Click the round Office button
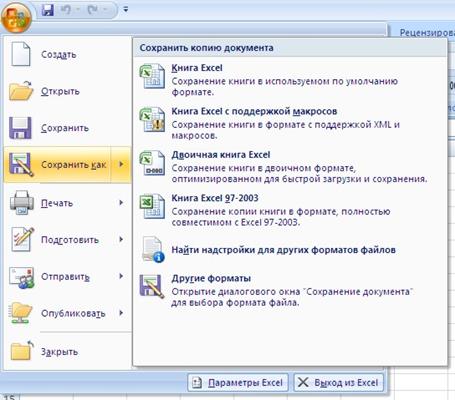Viewport: 455px width, 400px height. pos(16,16)
